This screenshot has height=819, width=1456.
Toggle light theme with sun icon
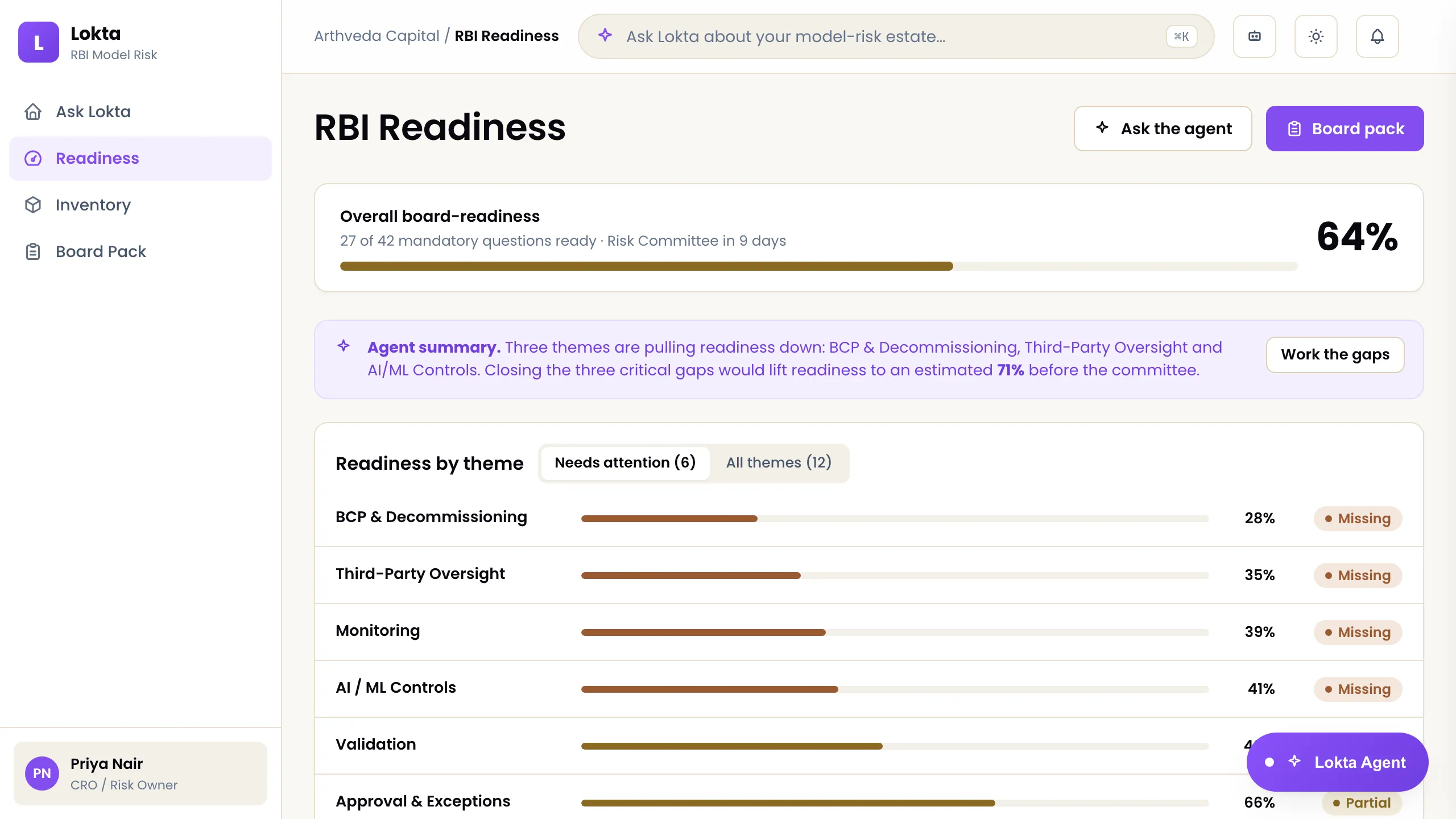coord(1316,36)
